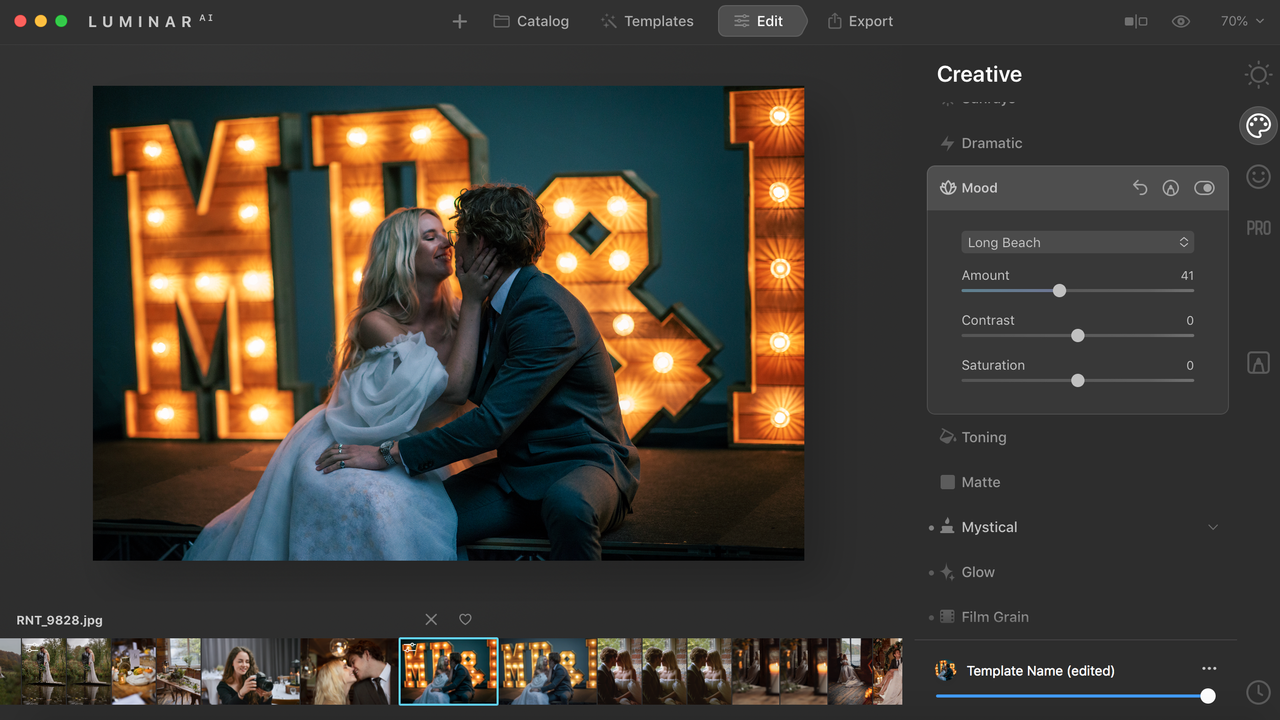Open the Essentials sun icon panel
The image size is (1280, 720).
tap(1258, 74)
